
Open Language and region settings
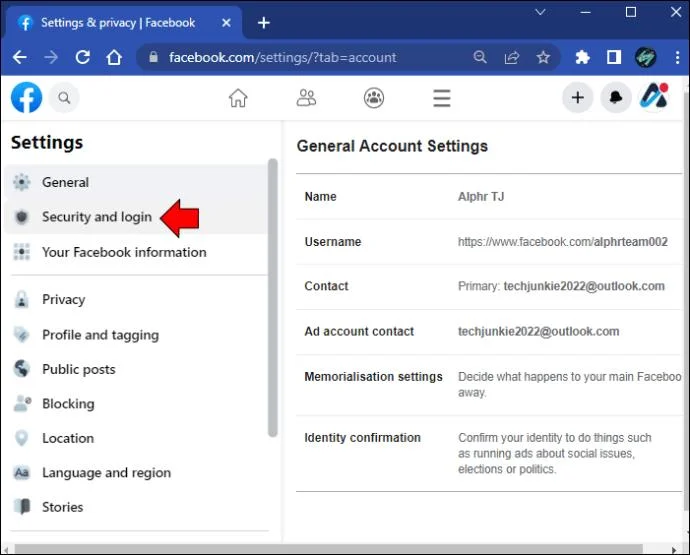[x=135, y=472]
